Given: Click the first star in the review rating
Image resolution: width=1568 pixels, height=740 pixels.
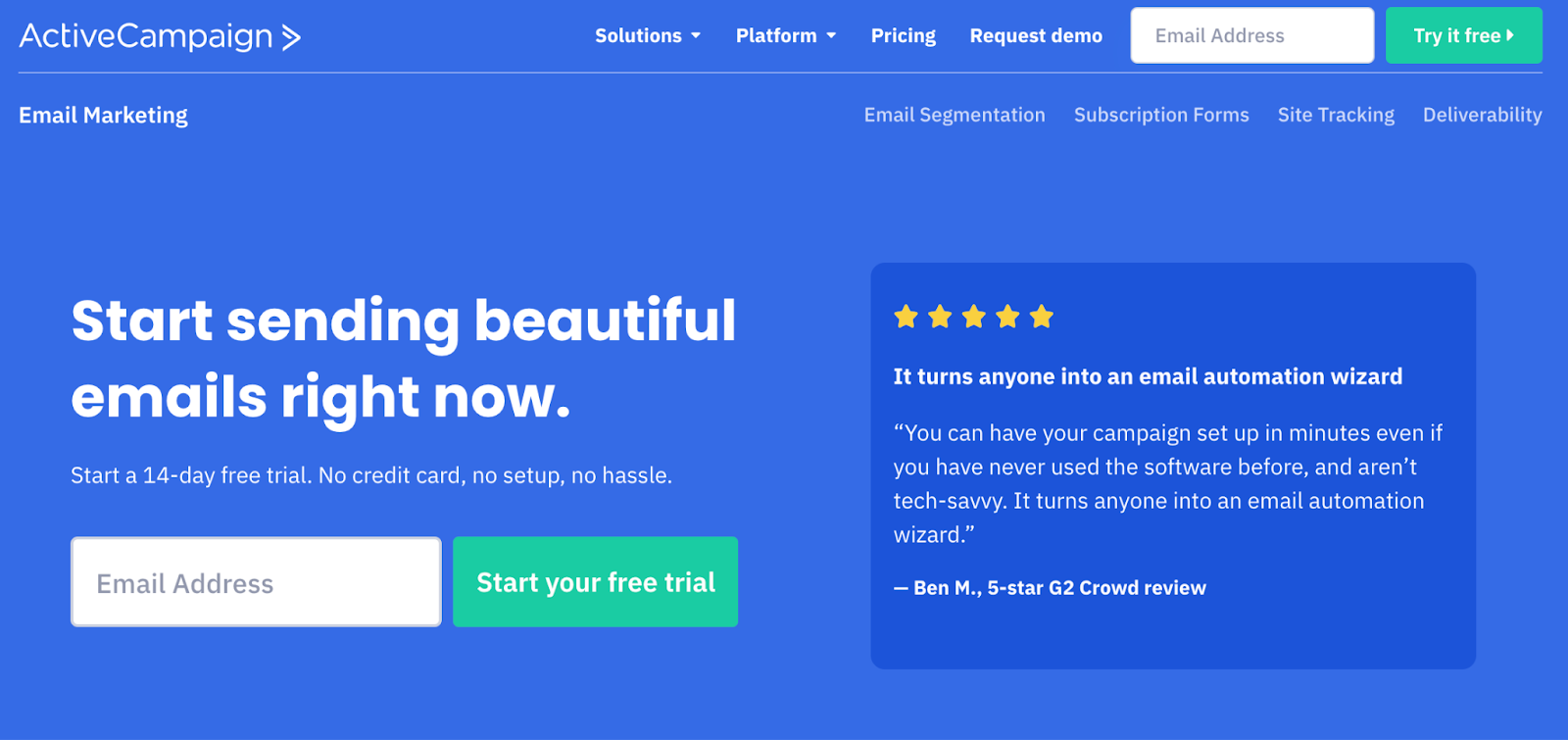Looking at the screenshot, I should pyautogui.click(x=906, y=316).
